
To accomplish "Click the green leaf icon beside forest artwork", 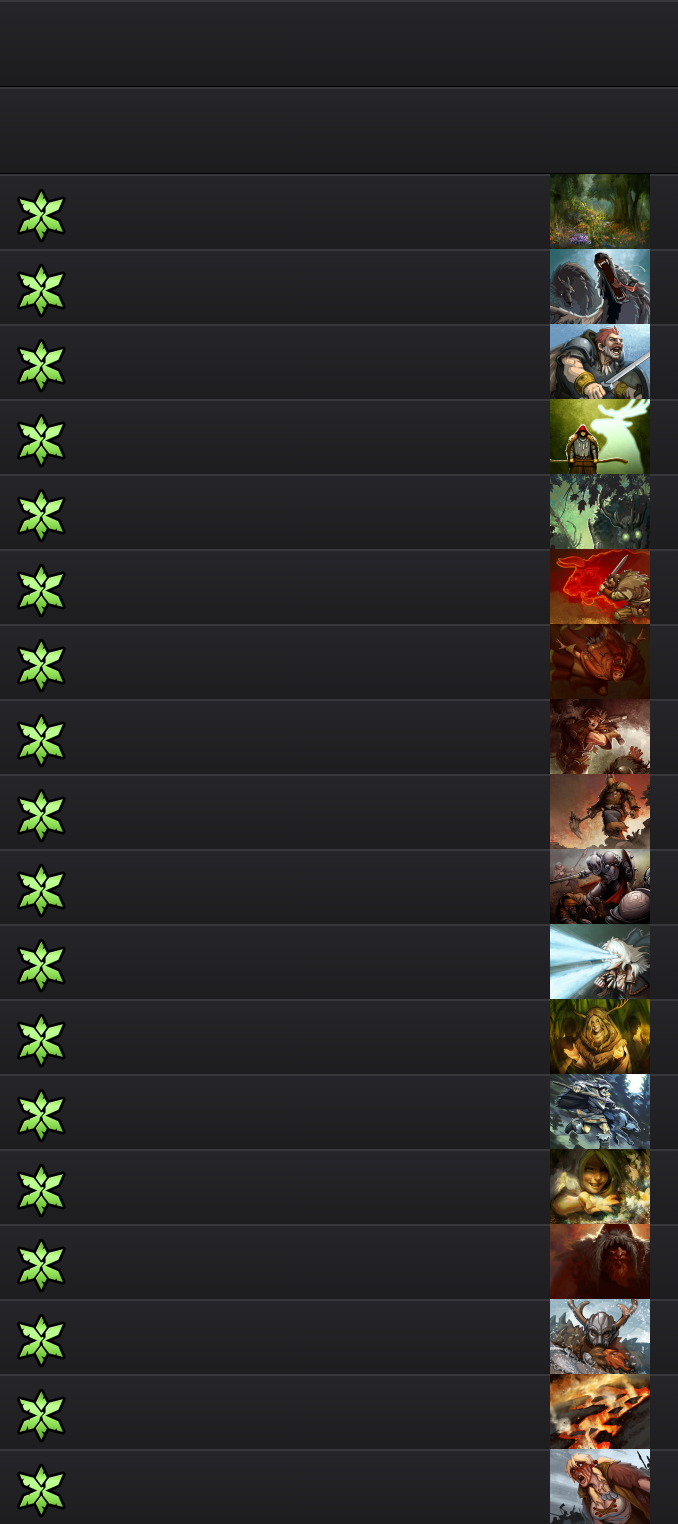I will (41, 215).
